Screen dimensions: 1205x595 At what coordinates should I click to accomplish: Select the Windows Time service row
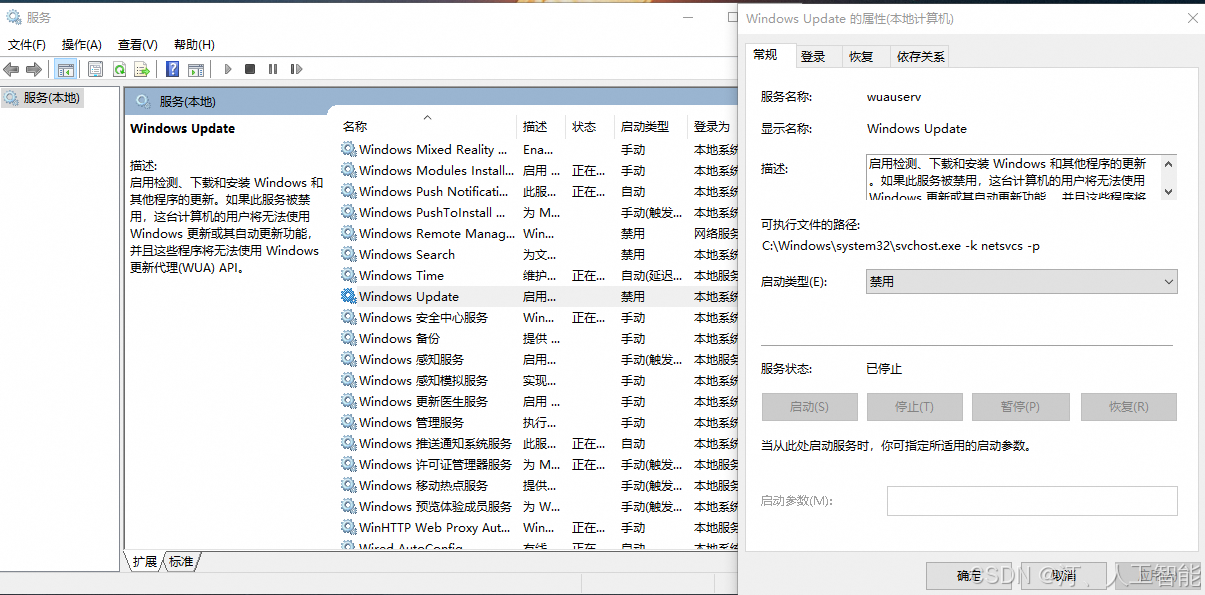pyautogui.click(x=538, y=275)
